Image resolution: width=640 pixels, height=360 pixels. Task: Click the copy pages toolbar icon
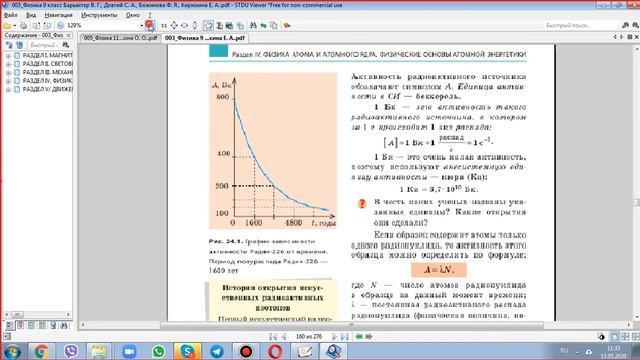click(x=274, y=26)
